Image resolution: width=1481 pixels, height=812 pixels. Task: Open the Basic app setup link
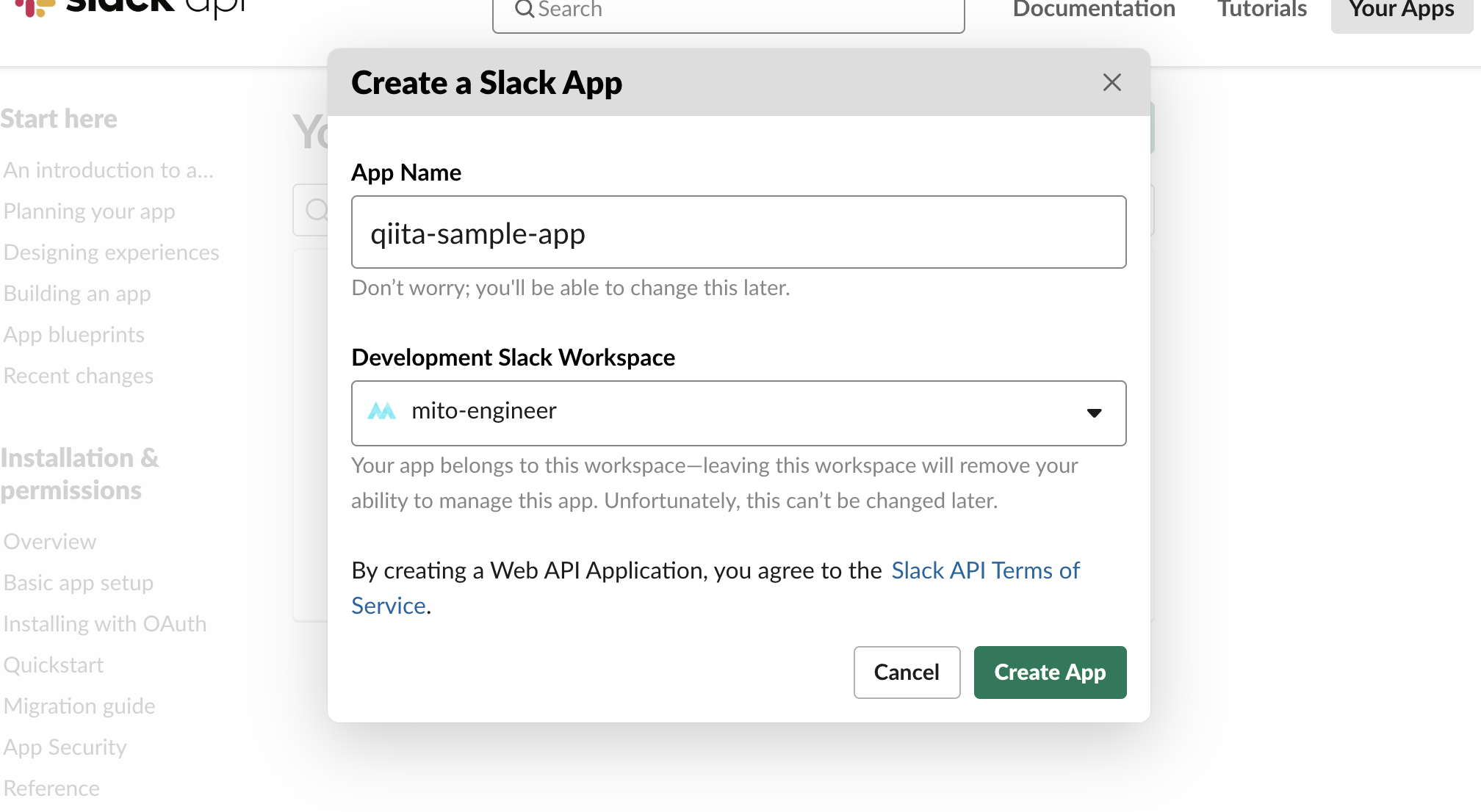click(78, 583)
